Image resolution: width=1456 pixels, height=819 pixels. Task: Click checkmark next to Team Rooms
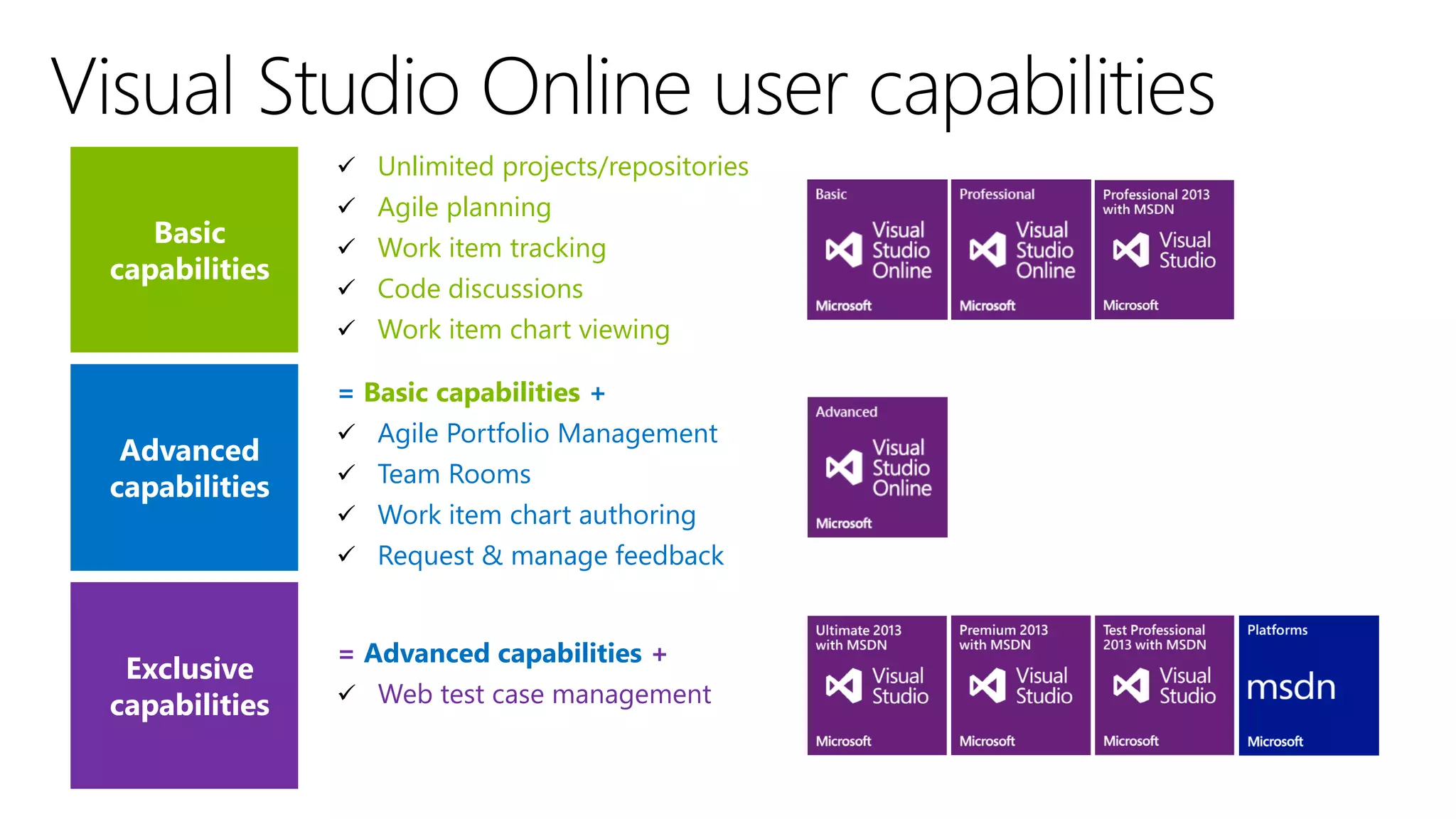(346, 473)
